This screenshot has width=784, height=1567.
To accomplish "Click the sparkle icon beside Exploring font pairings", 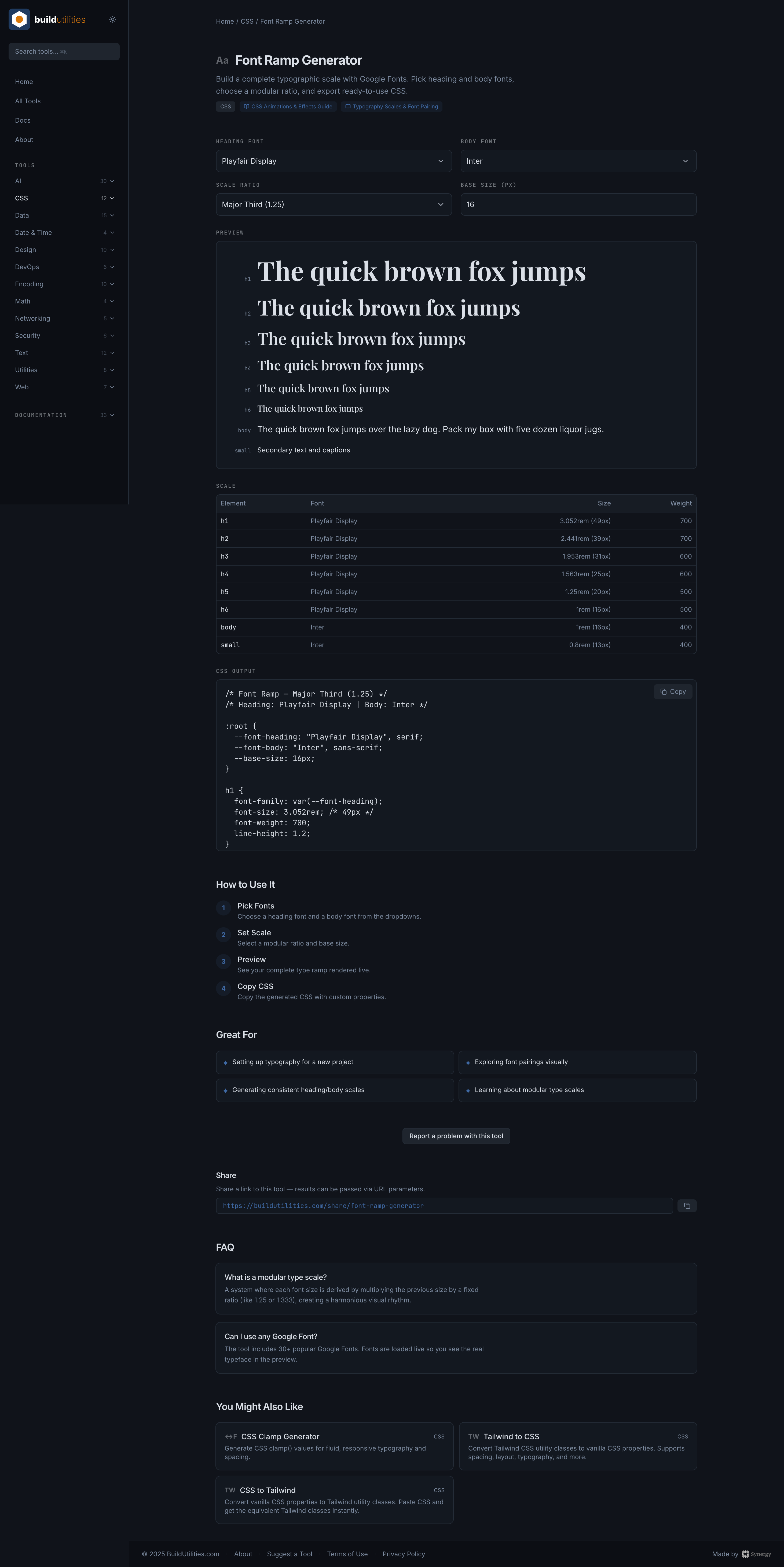I will point(468,1062).
